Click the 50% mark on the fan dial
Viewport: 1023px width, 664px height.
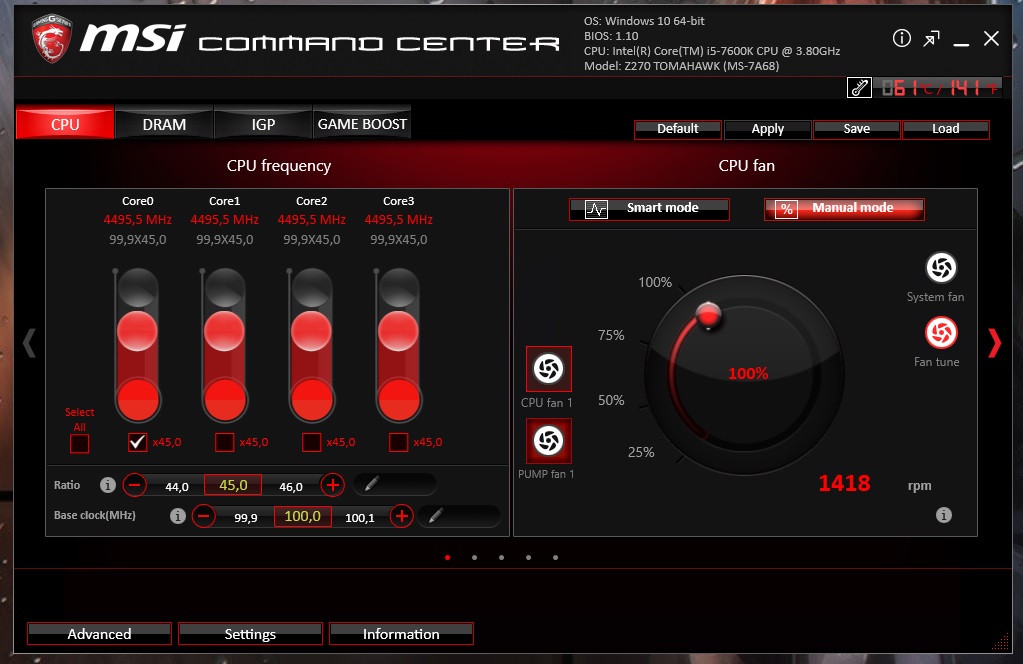[611, 400]
